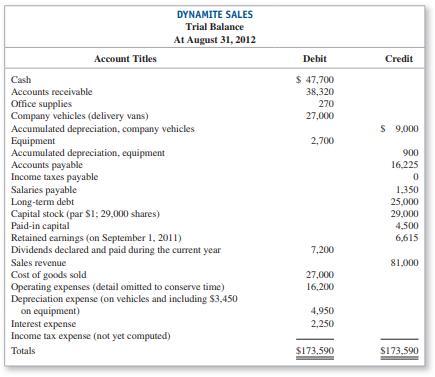Select Capital stock (par $1) label
The width and height of the screenshot is (435, 377).
(x=85, y=214)
